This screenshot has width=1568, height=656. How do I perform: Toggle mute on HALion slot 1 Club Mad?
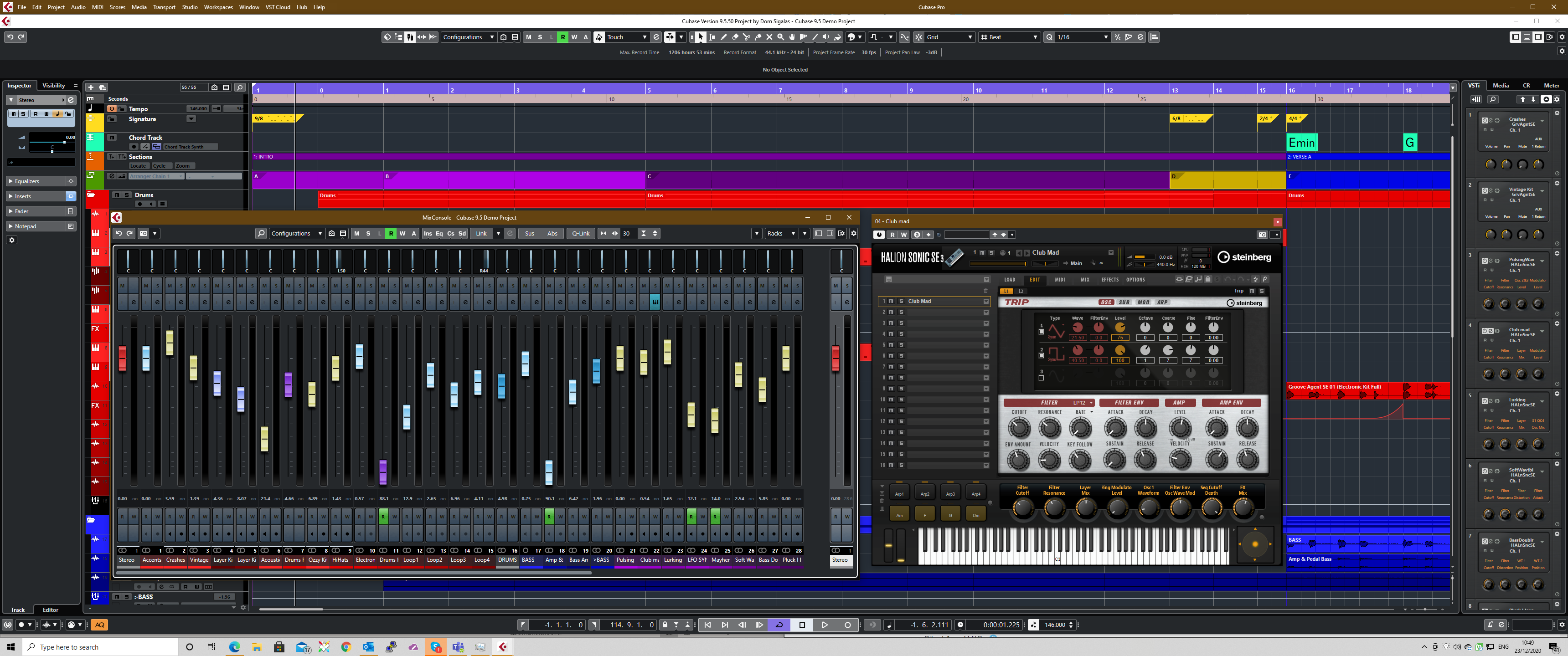click(891, 301)
